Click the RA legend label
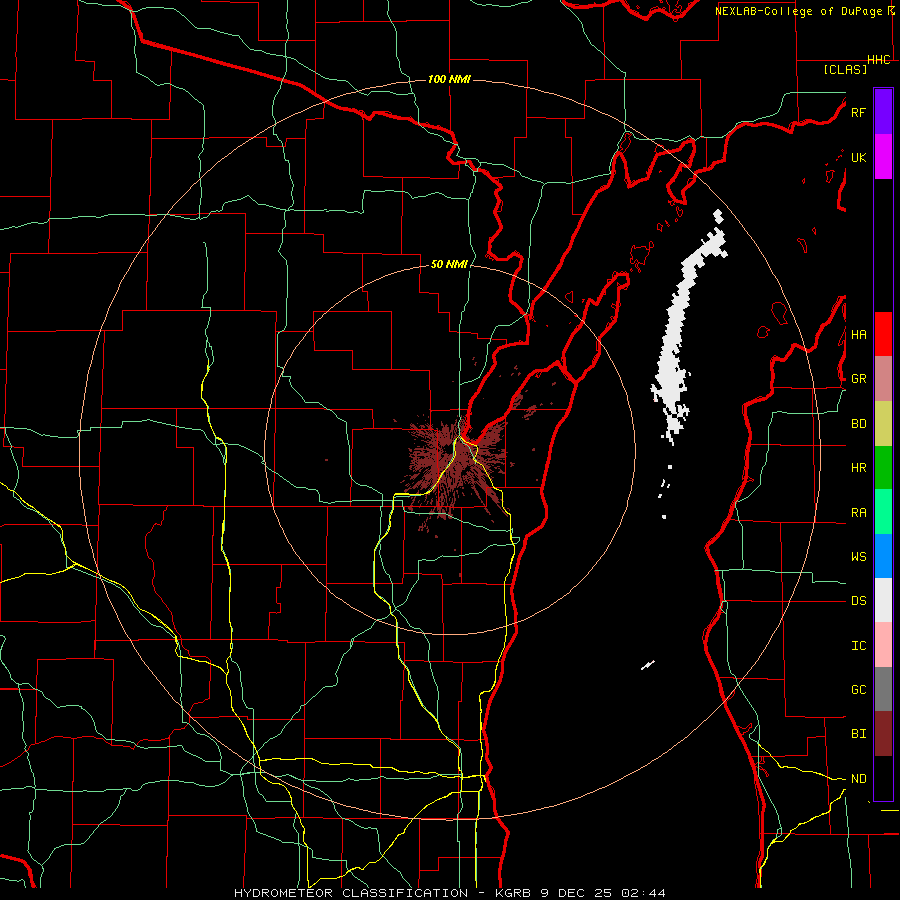Viewport: 900px width, 900px height. [858, 513]
